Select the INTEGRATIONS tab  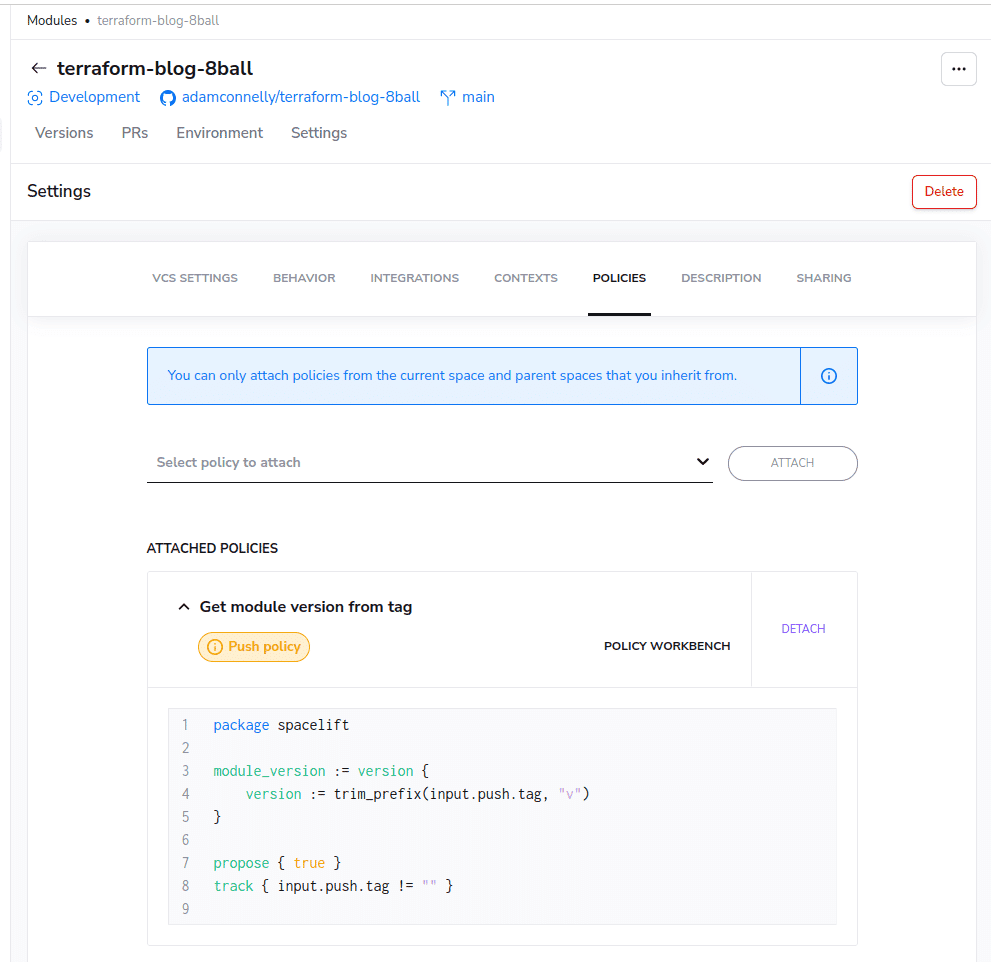[415, 278]
